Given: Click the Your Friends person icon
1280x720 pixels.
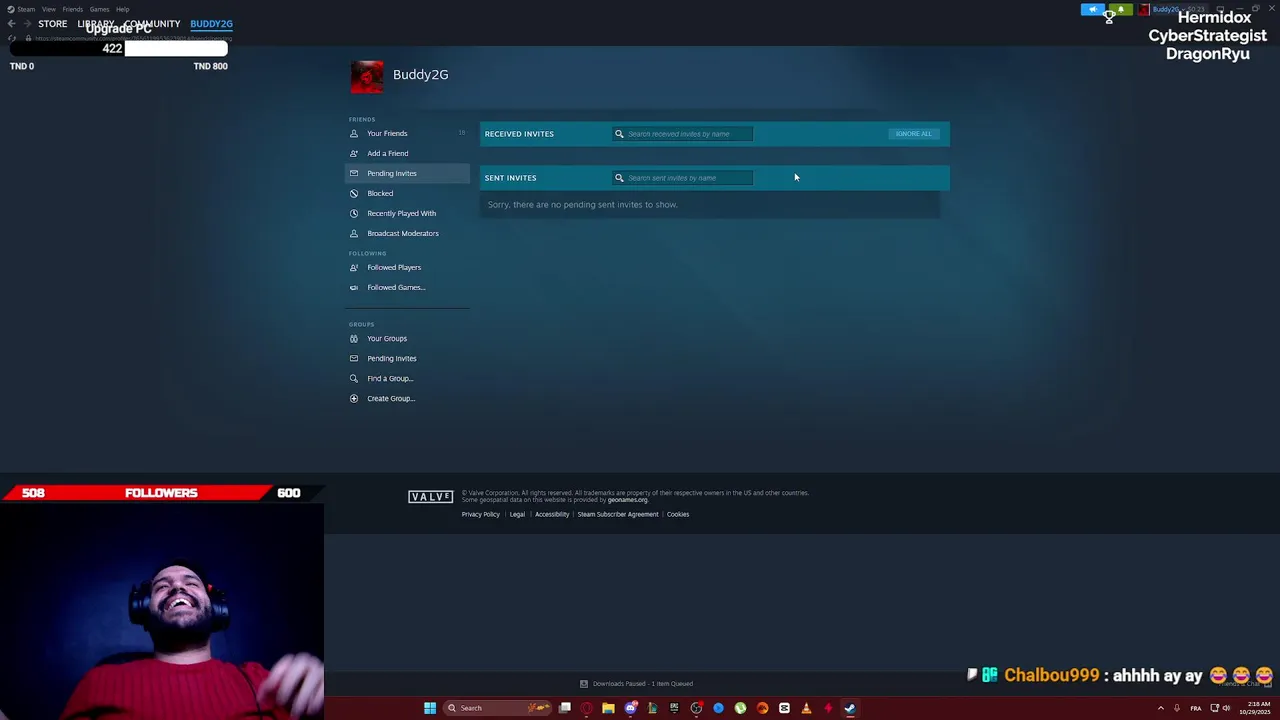Looking at the screenshot, I should click(x=353, y=133).
